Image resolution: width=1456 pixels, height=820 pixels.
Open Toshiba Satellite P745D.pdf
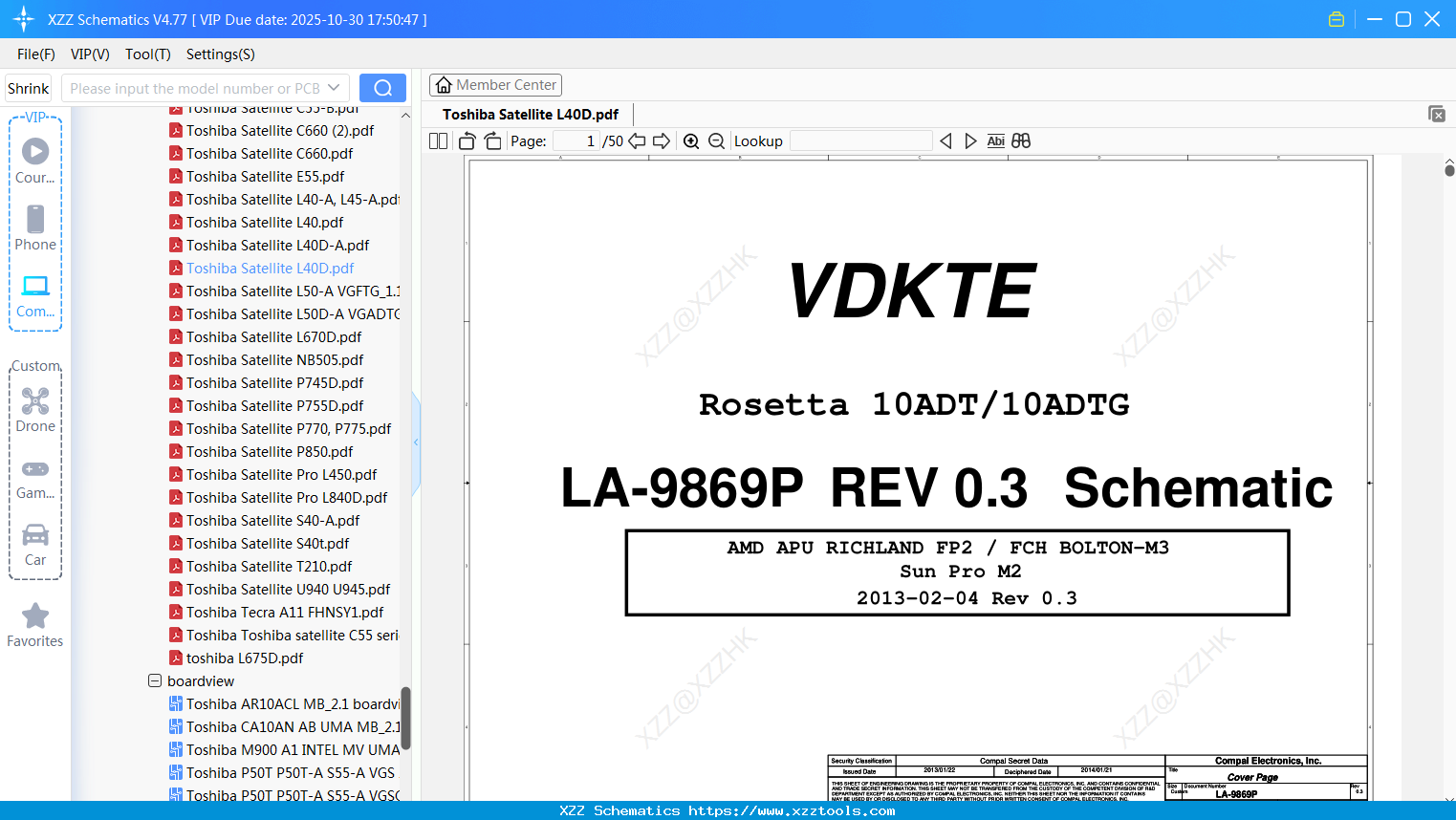pos(274,383)
